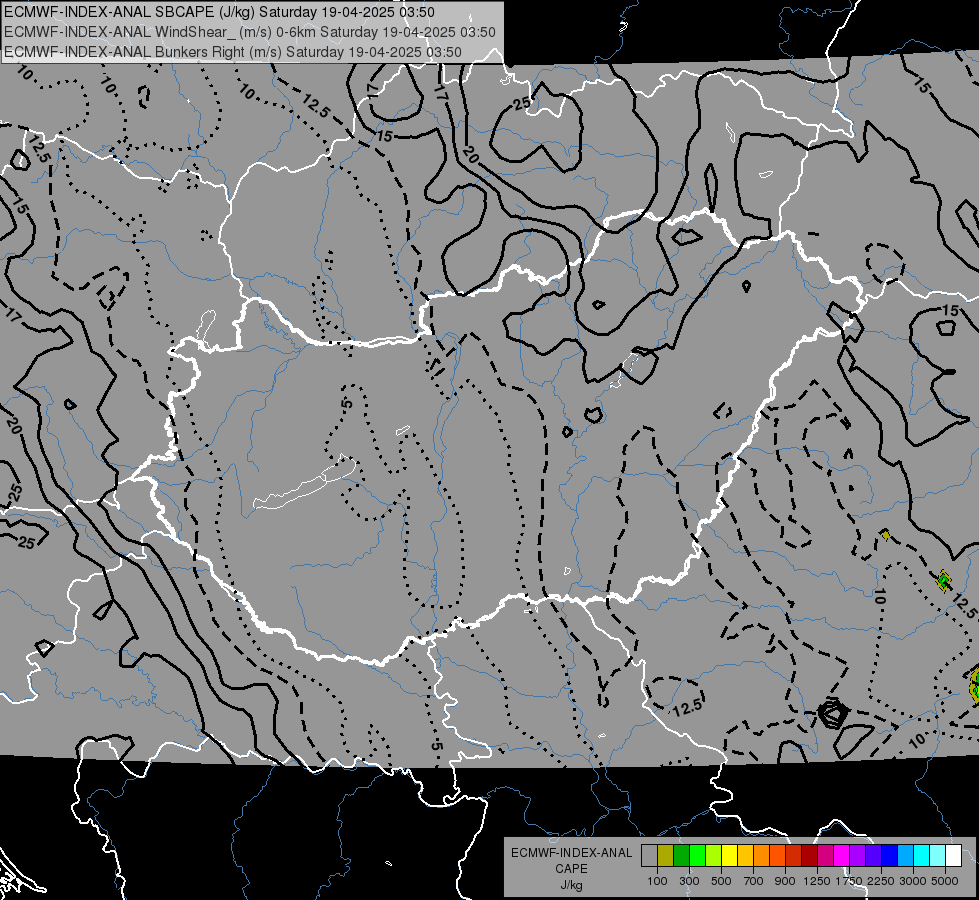This screenshot has height=900, width=979.
Task: Click the 2250 legend scale value
Action: point(881,881)
